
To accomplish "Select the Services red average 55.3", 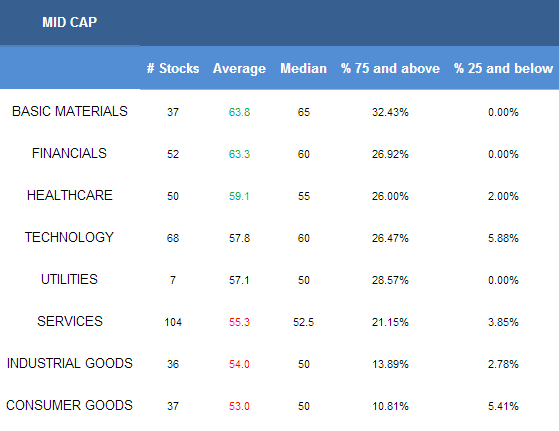I will click(x=239, y=322).
